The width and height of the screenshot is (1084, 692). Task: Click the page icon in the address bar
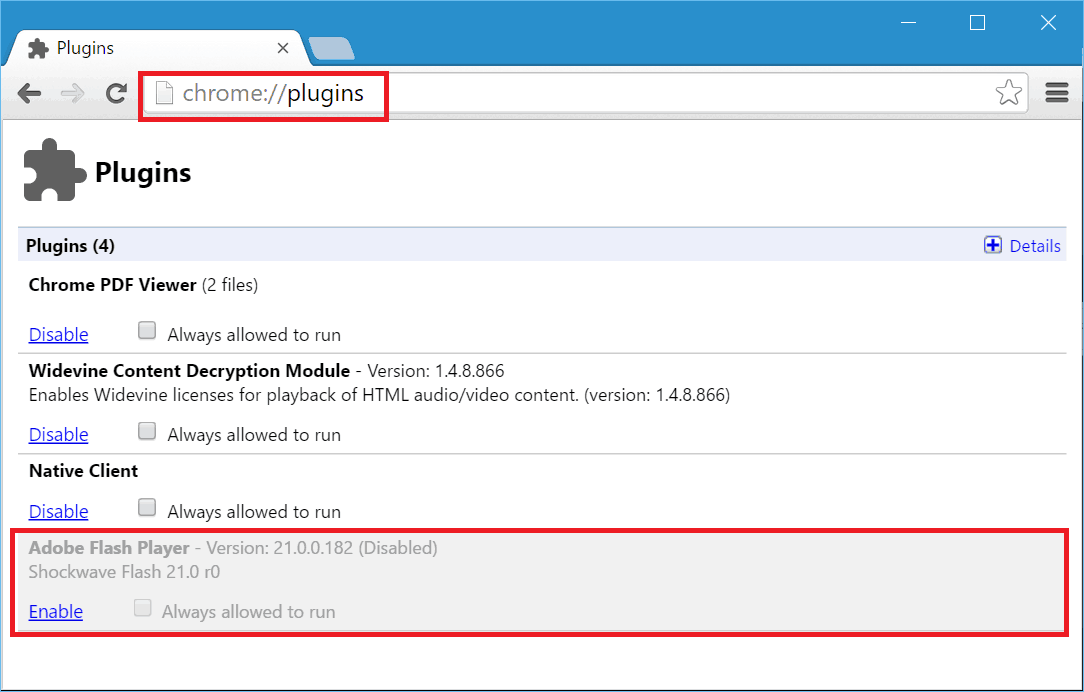coord(164,93)
